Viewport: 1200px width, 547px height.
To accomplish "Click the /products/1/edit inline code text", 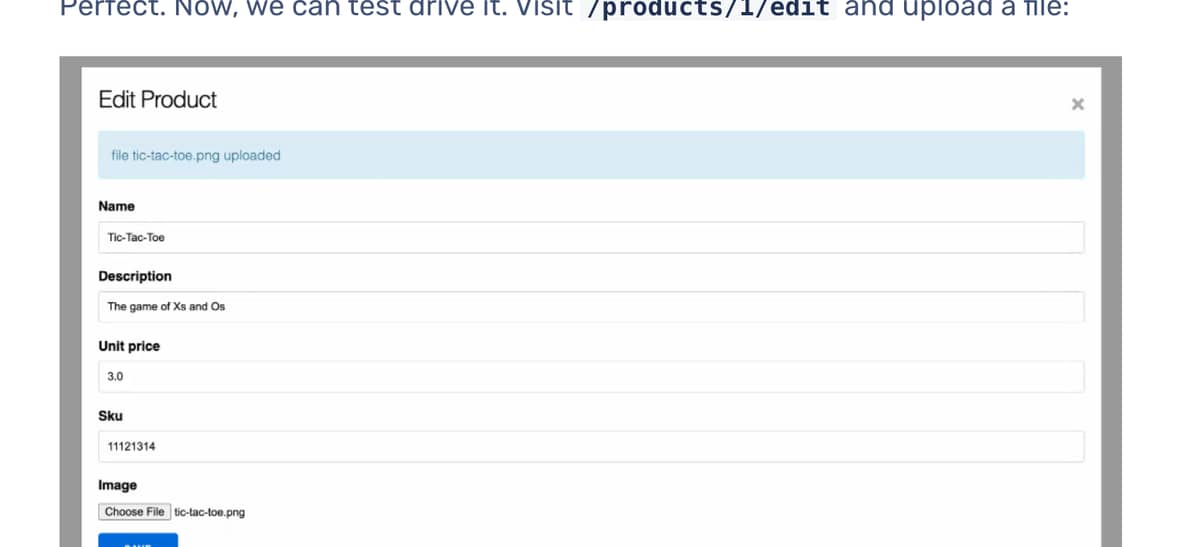I will [x=708, y=8].
